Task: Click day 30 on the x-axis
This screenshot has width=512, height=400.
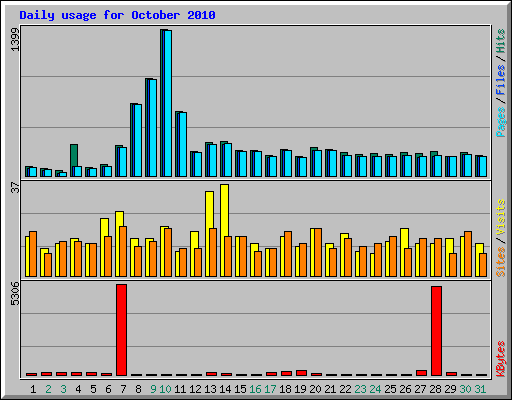Action: [465, 389]
